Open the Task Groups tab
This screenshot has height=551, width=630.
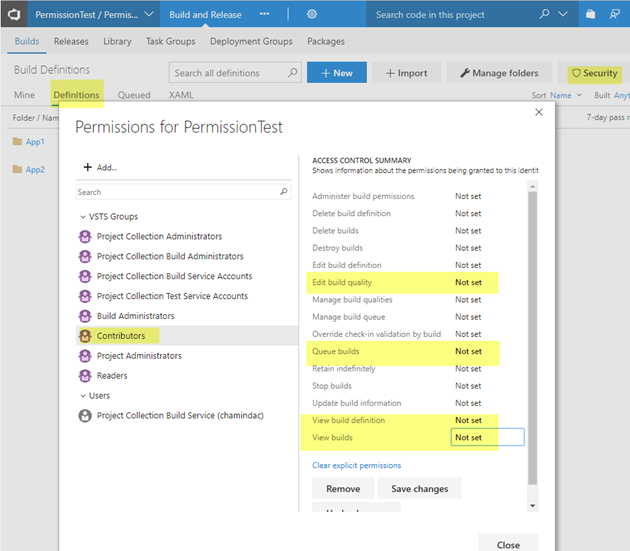click(x=170, y=41)
